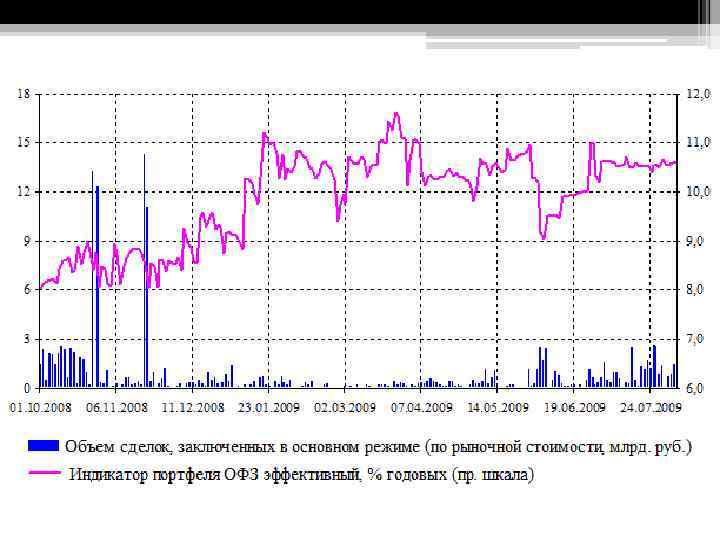Click the date label 06.11.2008
Viewport: 720px width, 540px height.
tap(117, 407)
